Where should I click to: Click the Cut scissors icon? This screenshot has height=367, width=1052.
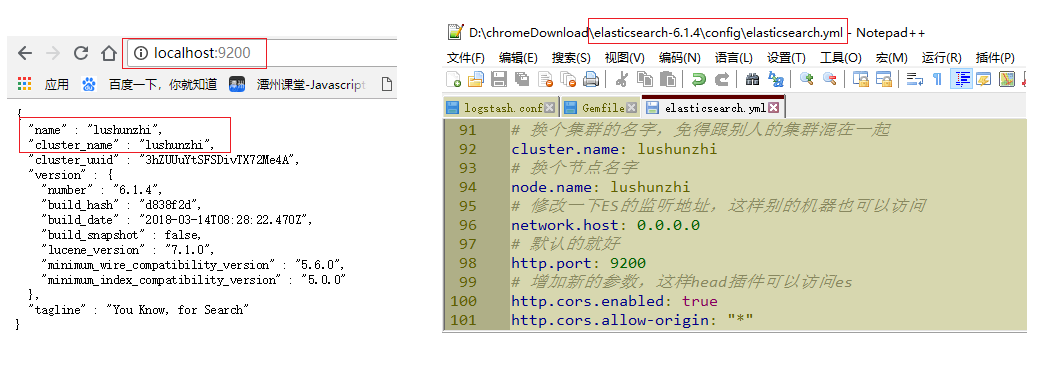click(x=621, y=80)
